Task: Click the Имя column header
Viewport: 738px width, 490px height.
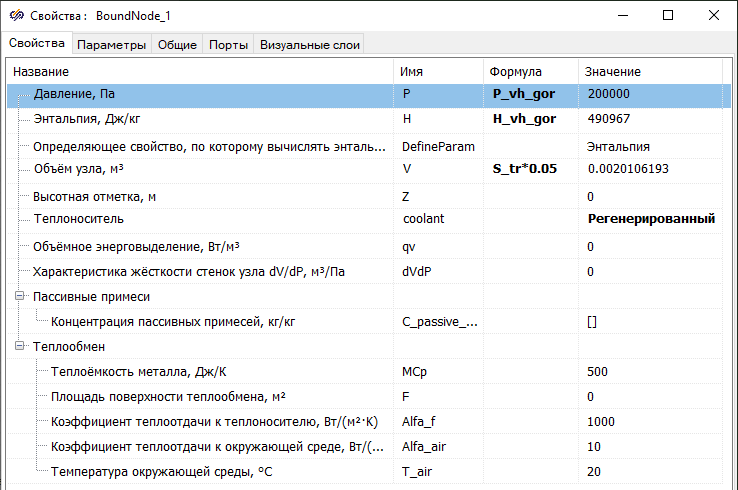Action: [x=438, y=72]
